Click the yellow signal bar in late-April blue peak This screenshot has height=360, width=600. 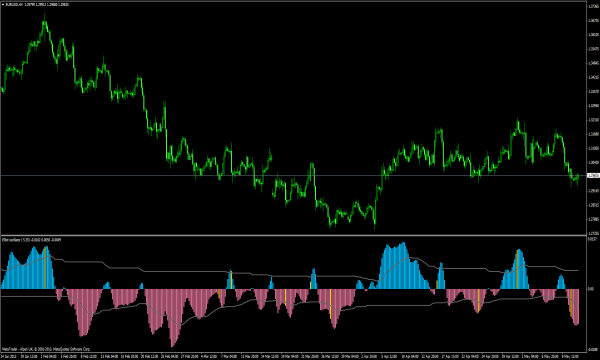coord(517,269)
